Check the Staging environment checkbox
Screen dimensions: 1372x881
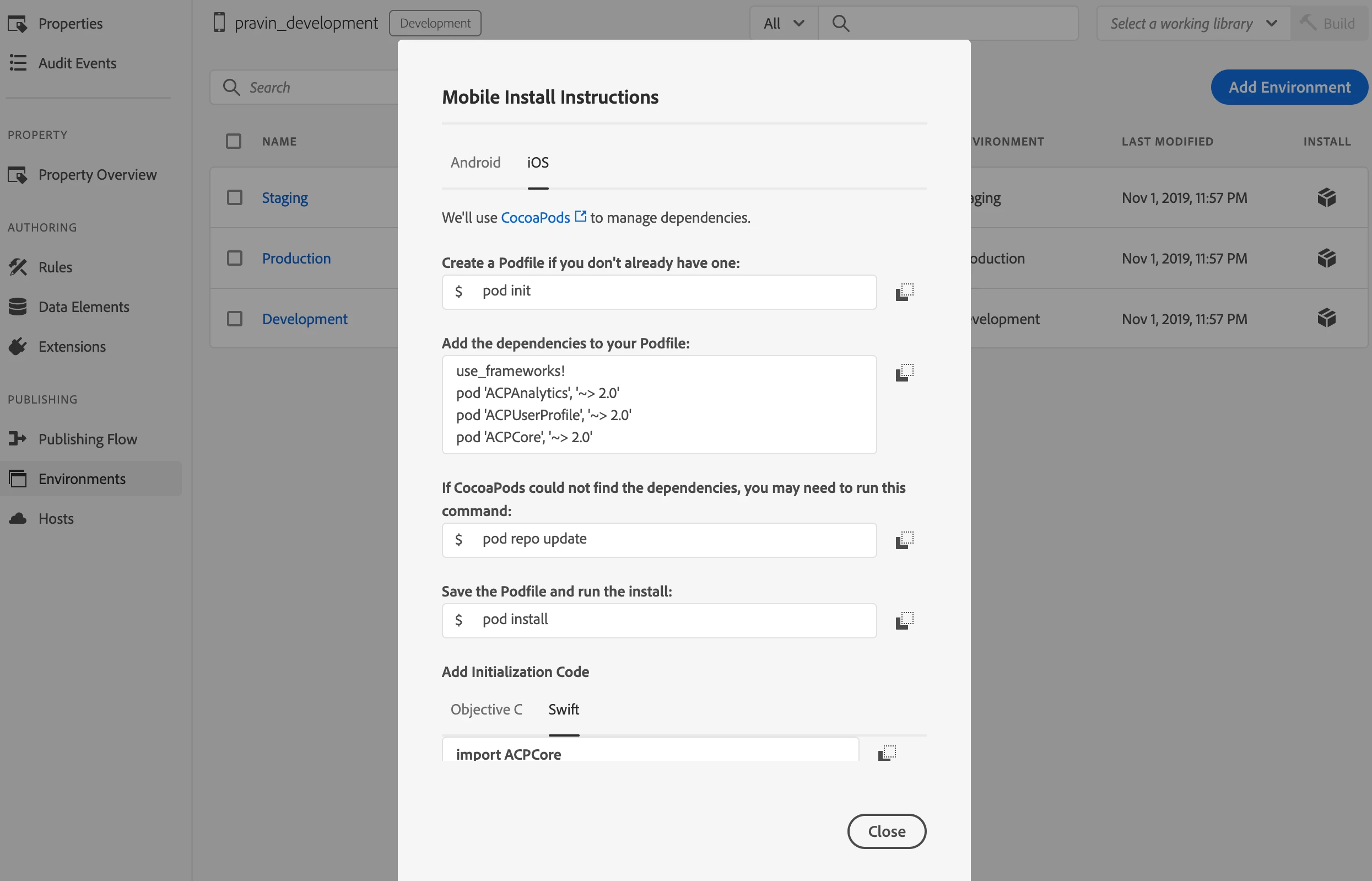[234, 198]
